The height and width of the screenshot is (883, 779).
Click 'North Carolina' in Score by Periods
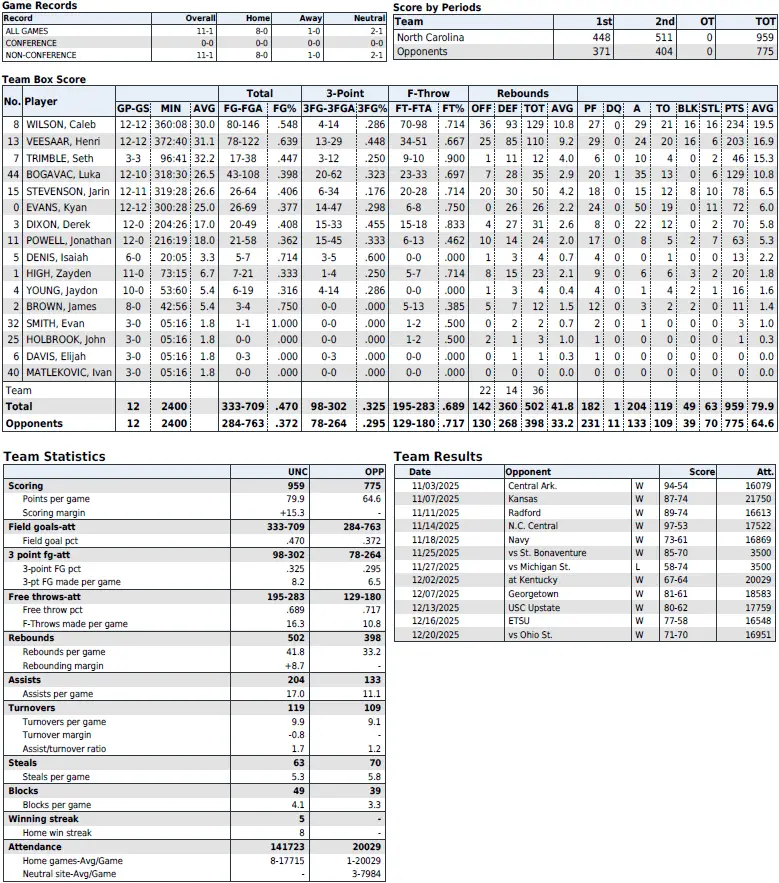click(x=431, y=37)
